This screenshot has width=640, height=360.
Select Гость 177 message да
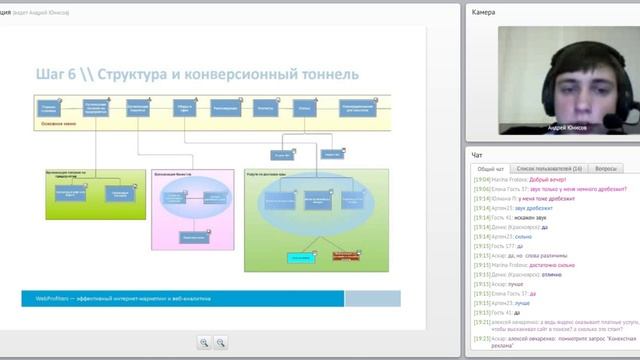(498, 246)
